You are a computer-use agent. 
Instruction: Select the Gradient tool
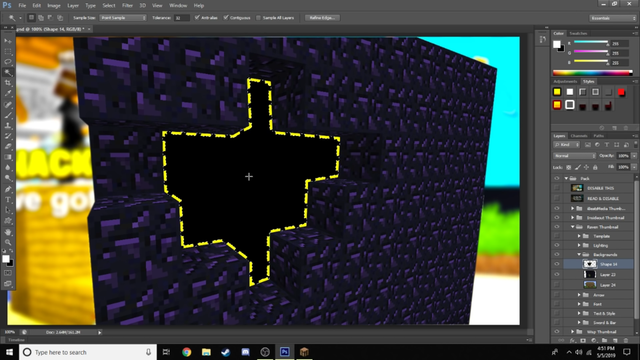(x=8, y=157)
